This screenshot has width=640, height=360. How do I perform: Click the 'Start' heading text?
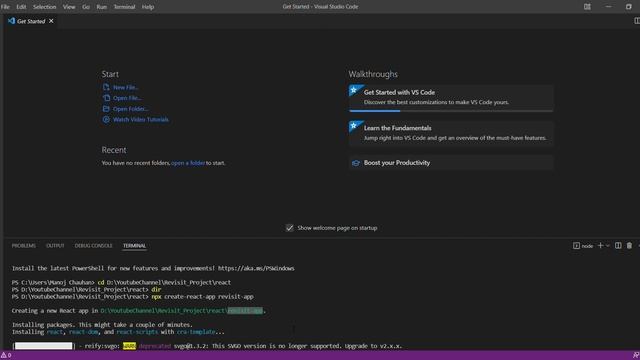click(x=110, y=74)
